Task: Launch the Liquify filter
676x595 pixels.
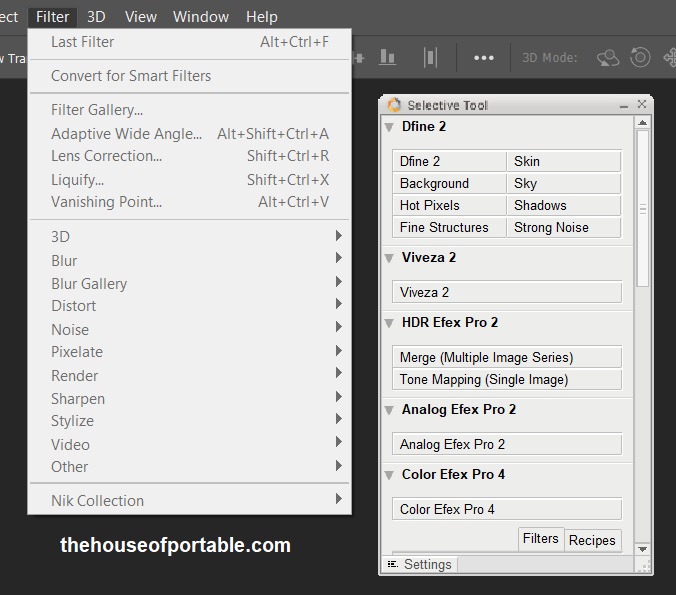Action: tap(190, 179)
